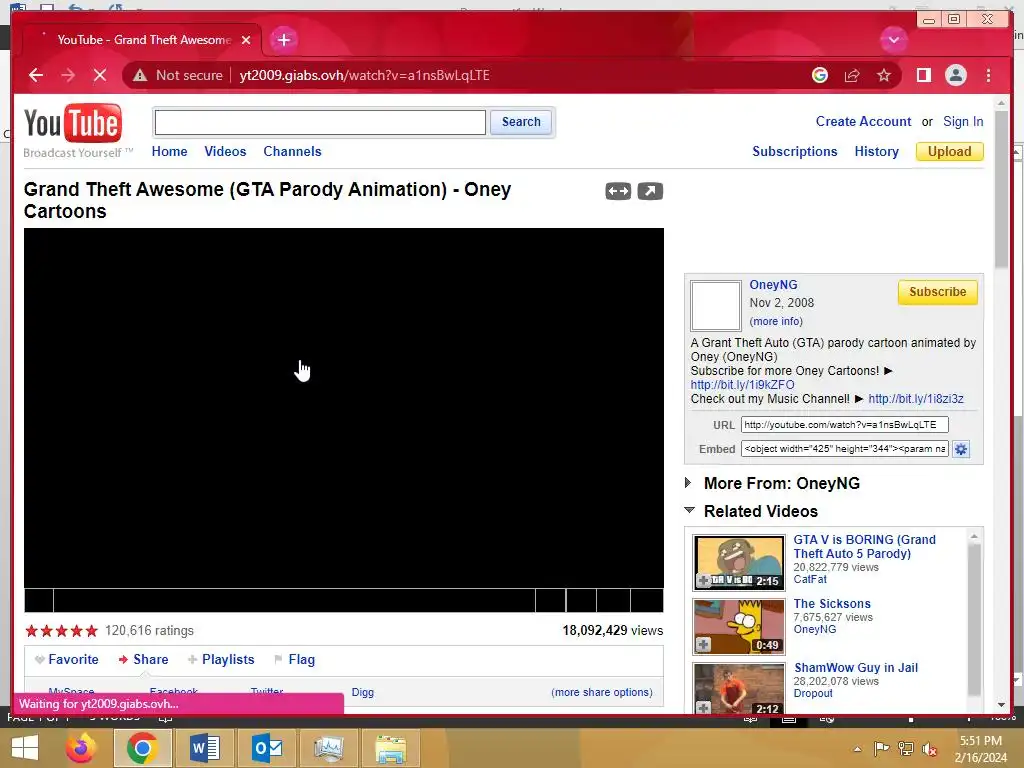Click the yellow Upload button

(x=950, y=152)
